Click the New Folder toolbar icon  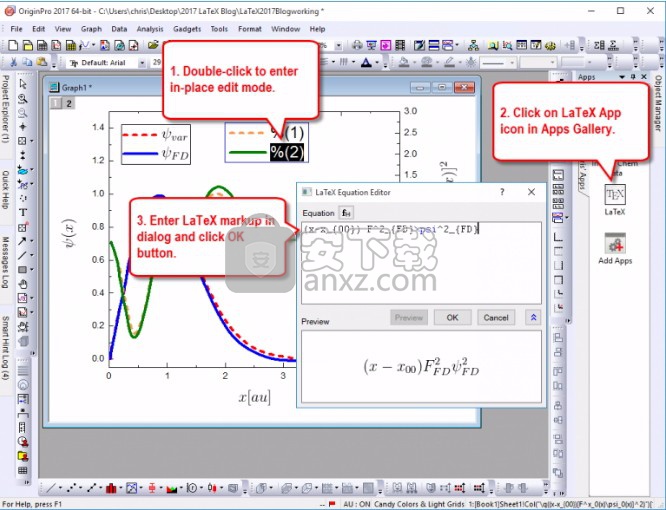point(28,45)
